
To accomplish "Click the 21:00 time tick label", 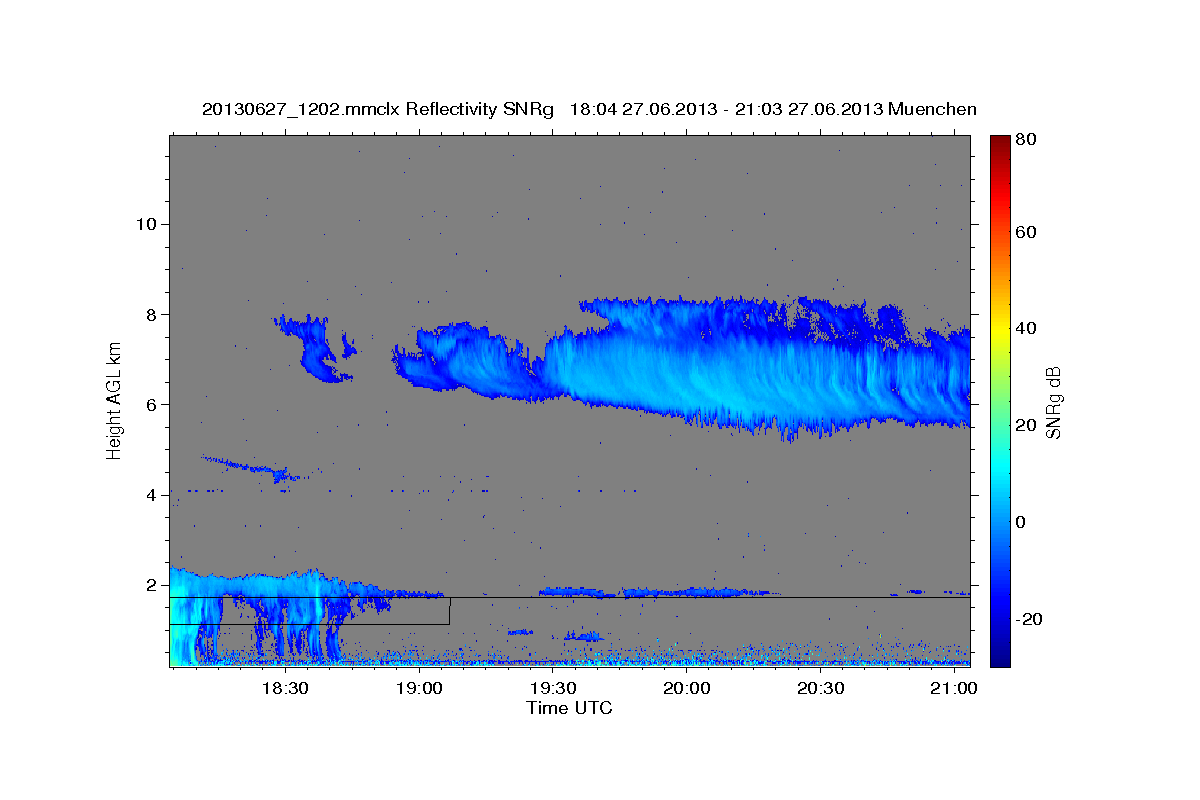I will (x=955, y=689).
